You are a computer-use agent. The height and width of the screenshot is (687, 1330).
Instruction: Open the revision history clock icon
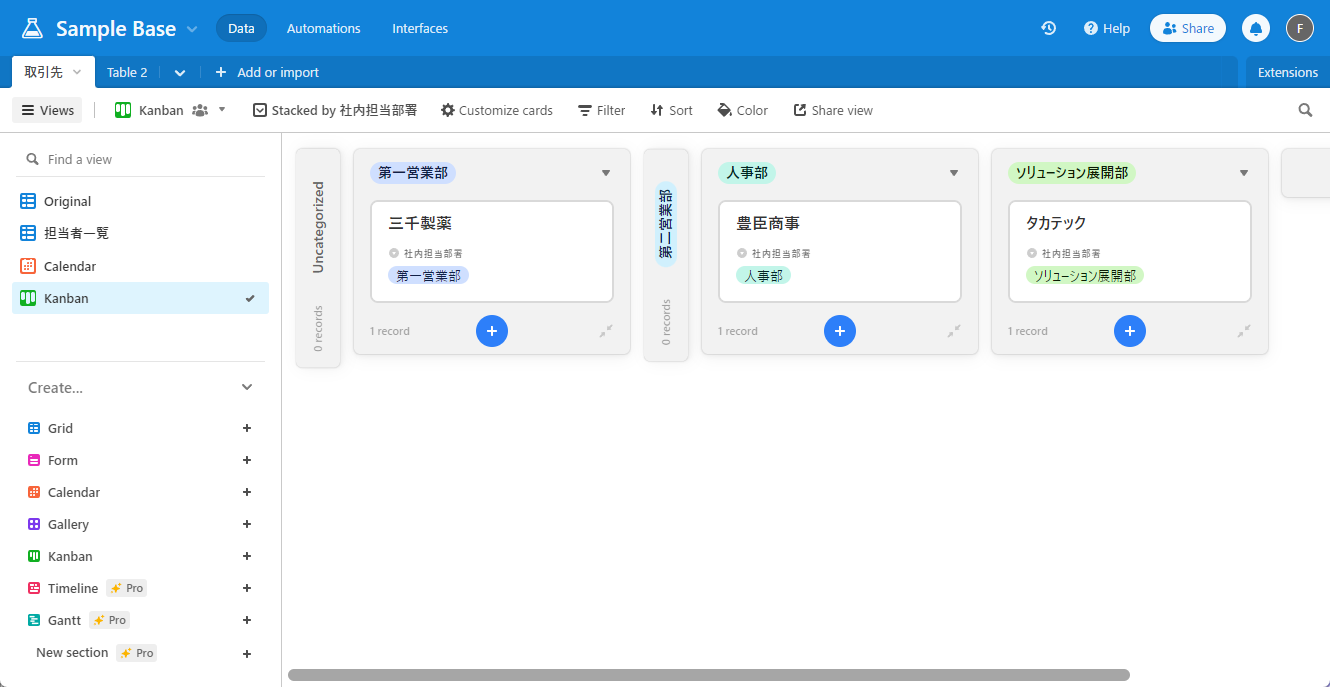pyautogui.click(x=1048, y=28)
